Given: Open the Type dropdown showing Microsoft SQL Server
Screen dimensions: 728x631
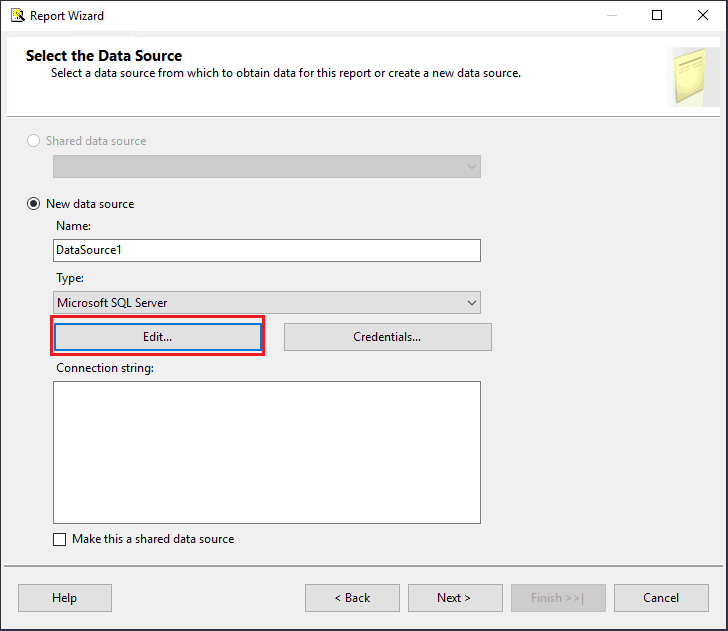Looking at the screenshot, I should tap(267, 303).
